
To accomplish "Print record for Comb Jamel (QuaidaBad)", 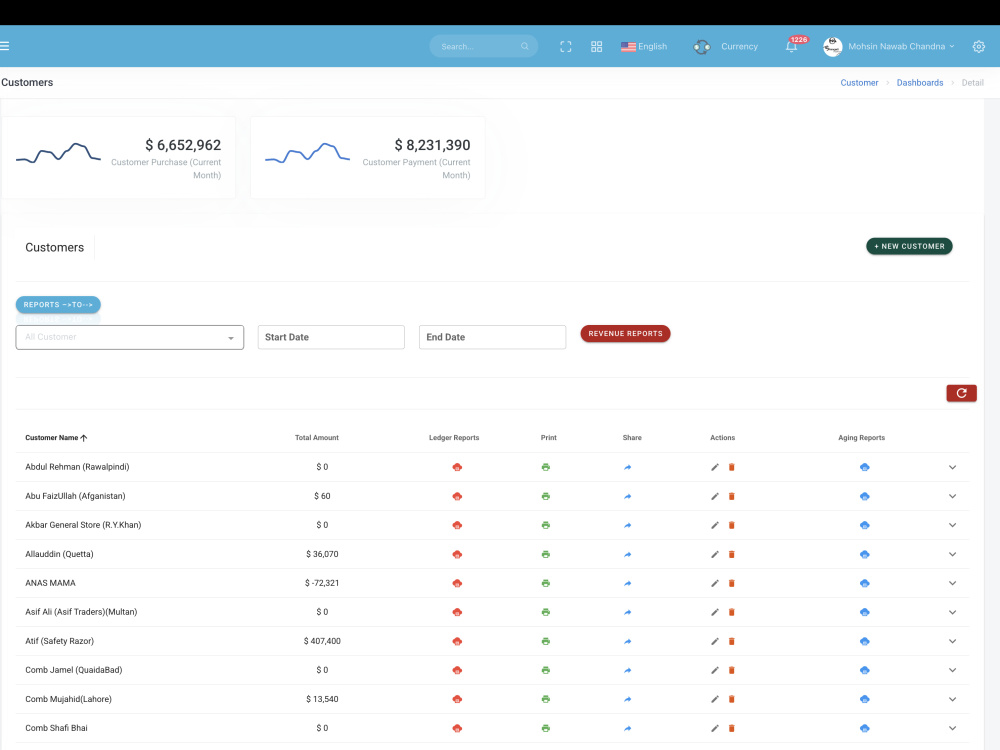I will click(545, 670).
